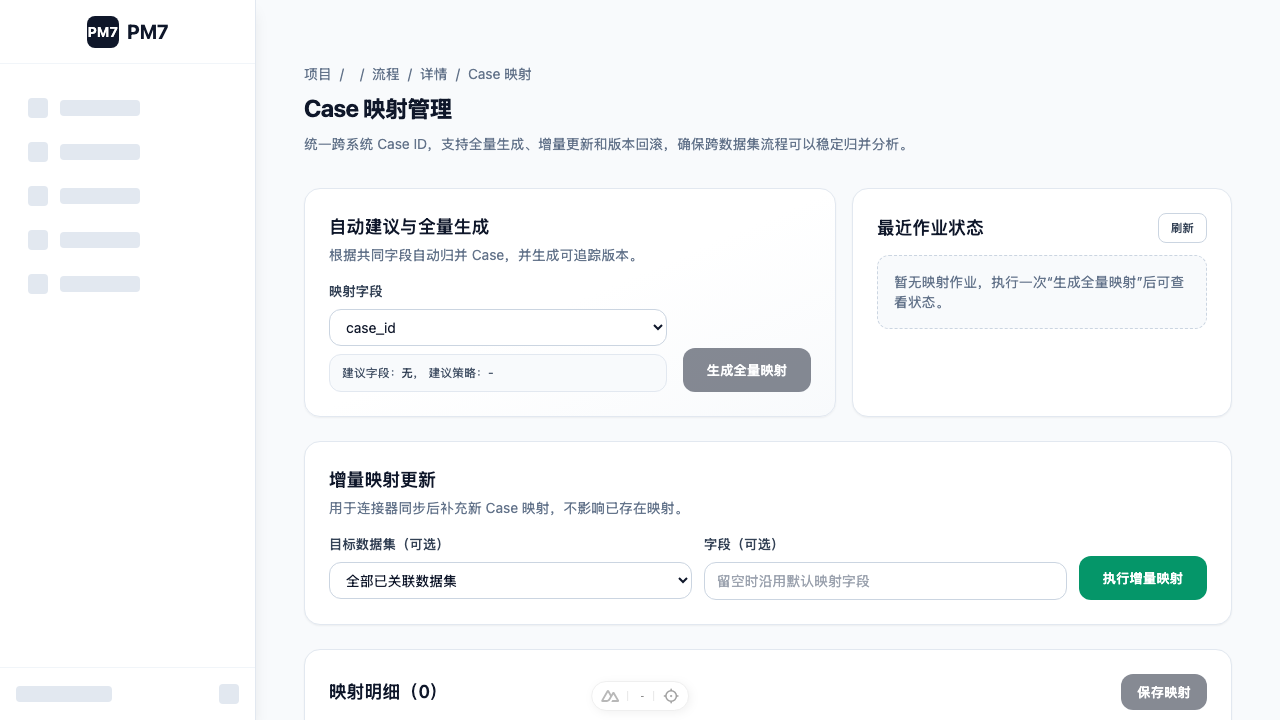Run 执行增量映射 button
The width and height of the screenshot is (1280, 720).
(1143, 578)
